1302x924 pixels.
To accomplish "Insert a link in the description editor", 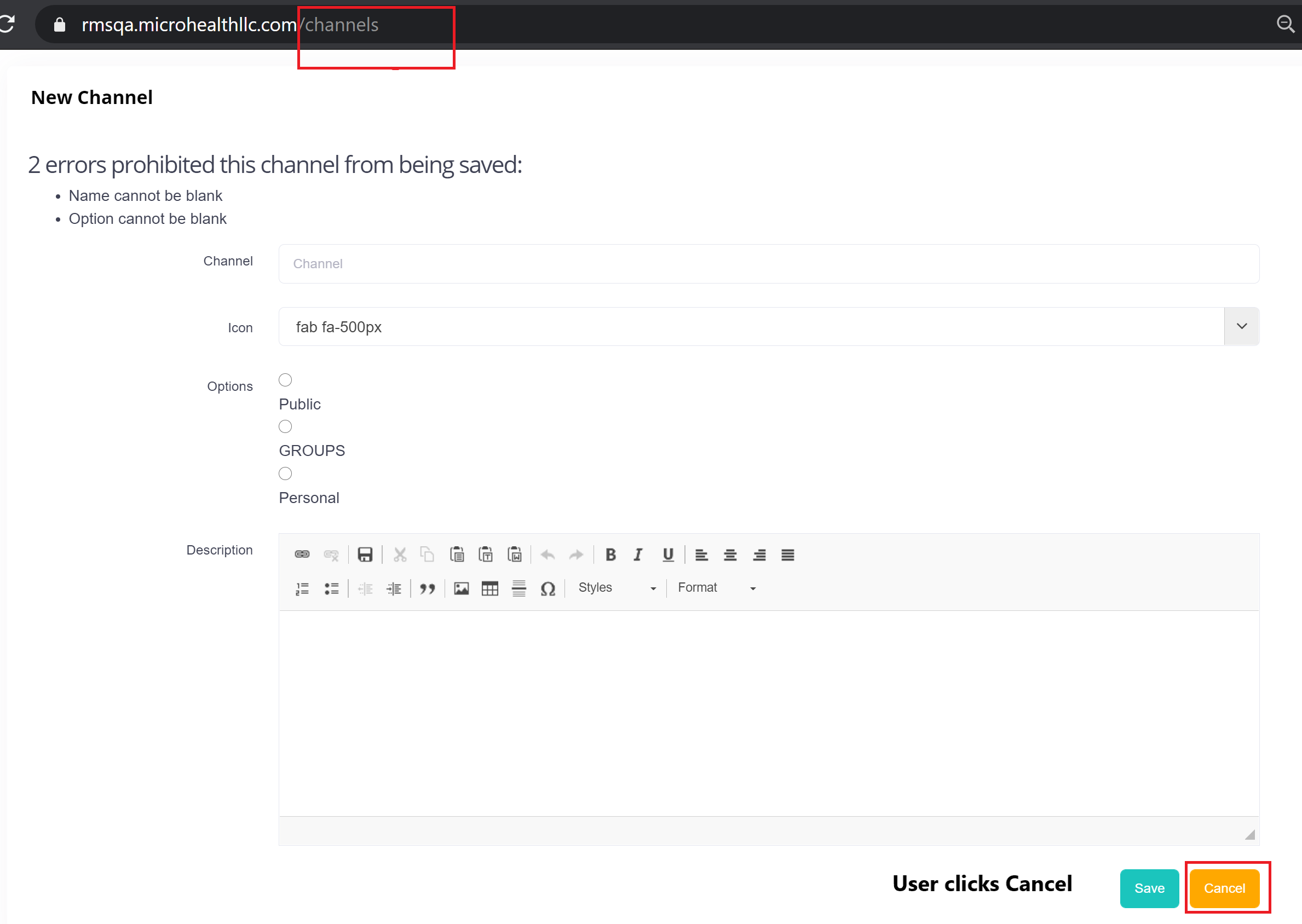I will [302, 554].
